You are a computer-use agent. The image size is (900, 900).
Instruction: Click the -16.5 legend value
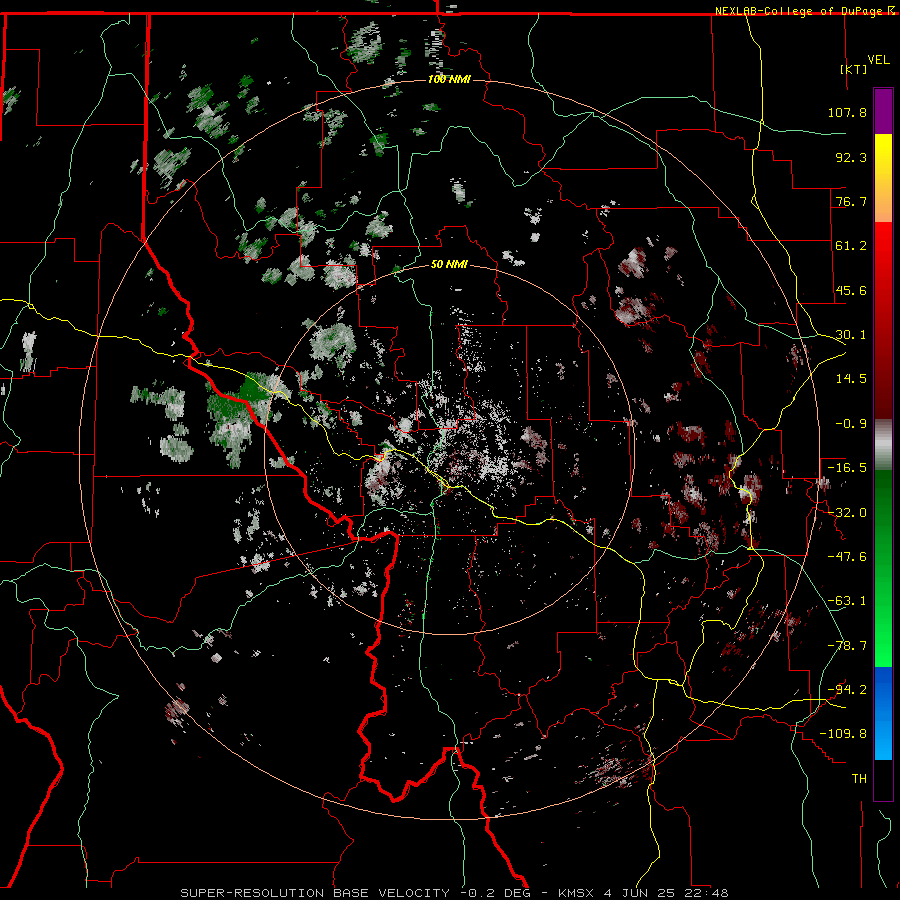847,468
